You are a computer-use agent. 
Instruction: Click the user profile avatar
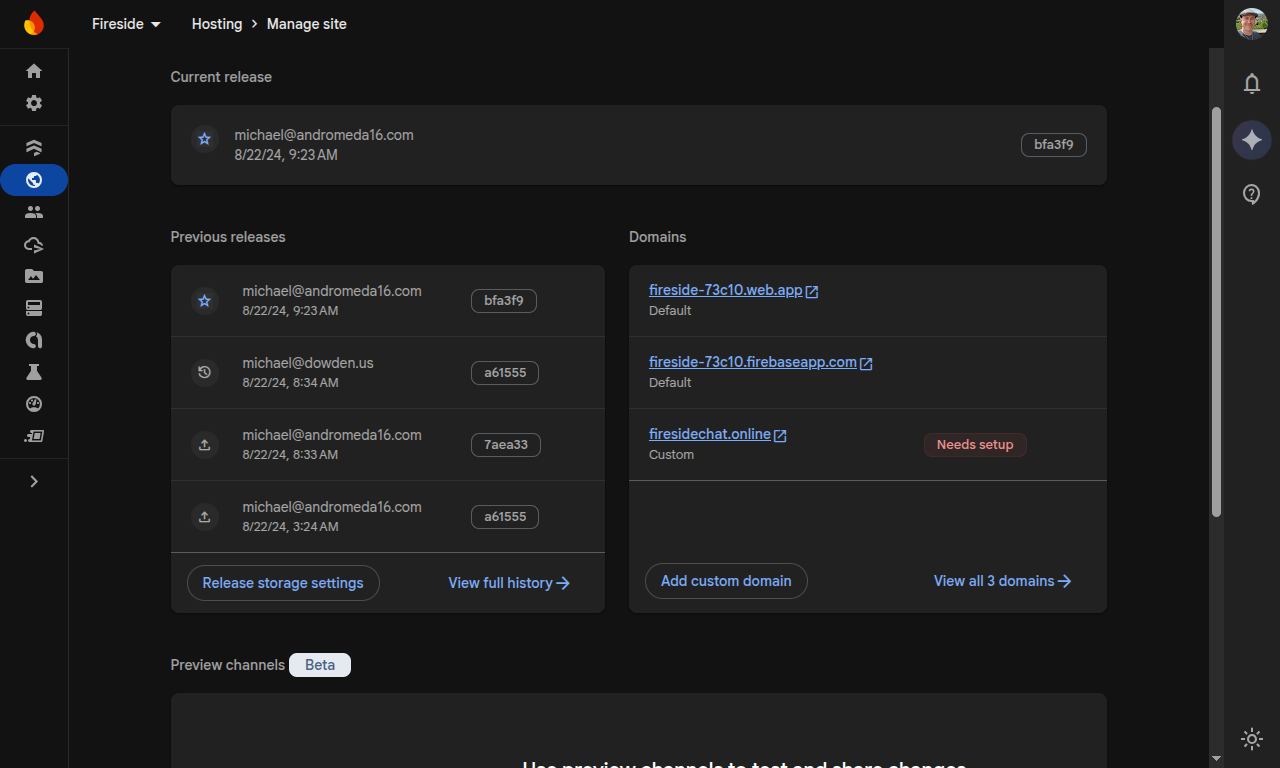(x=1251, y=24)
